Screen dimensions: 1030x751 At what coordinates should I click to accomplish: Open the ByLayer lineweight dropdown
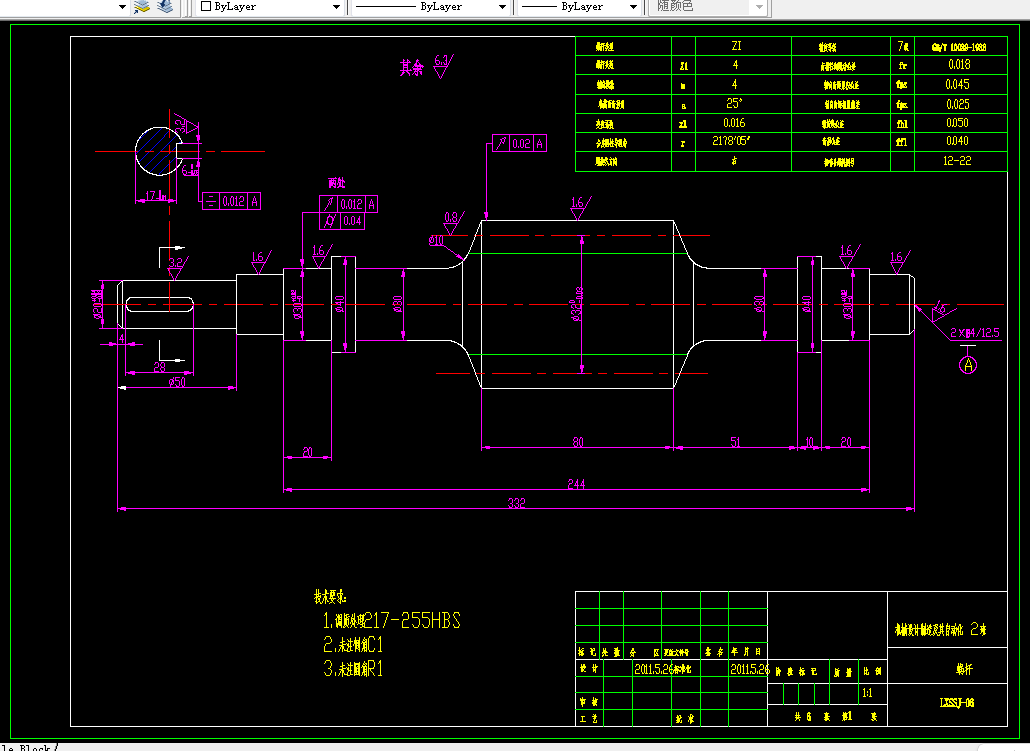[579, 7]
